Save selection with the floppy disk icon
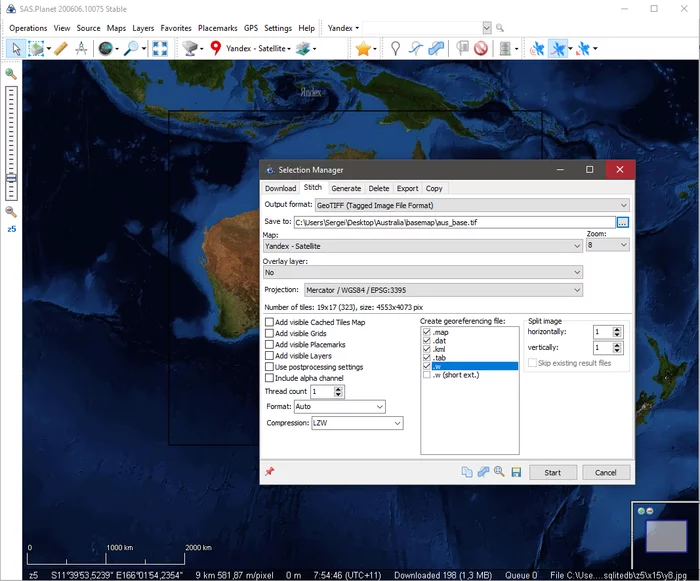The width and height of the screenshot is (700, 581). point(517,472)
